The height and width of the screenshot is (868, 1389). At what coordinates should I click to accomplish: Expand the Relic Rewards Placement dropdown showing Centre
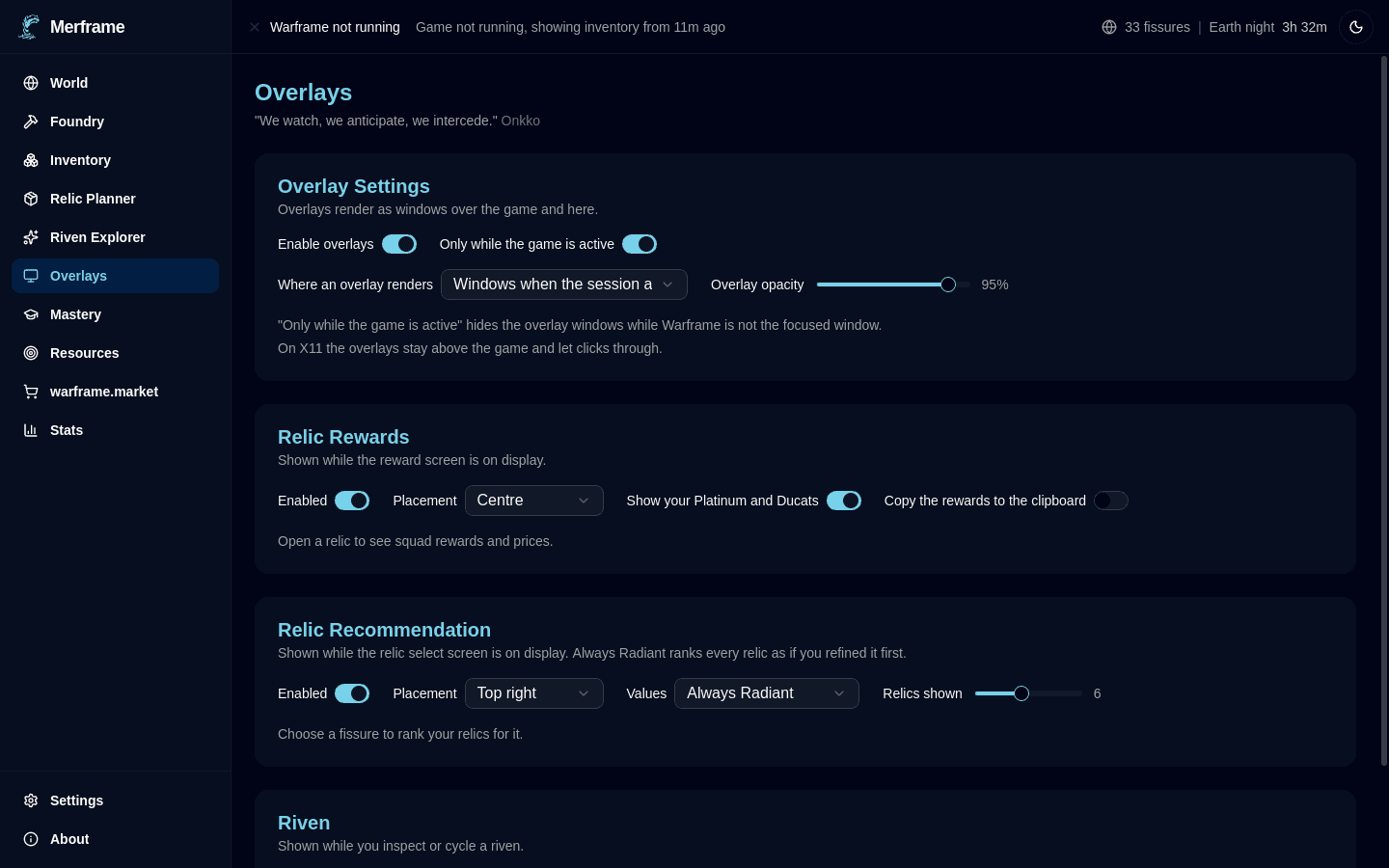[x=534, y=501]
